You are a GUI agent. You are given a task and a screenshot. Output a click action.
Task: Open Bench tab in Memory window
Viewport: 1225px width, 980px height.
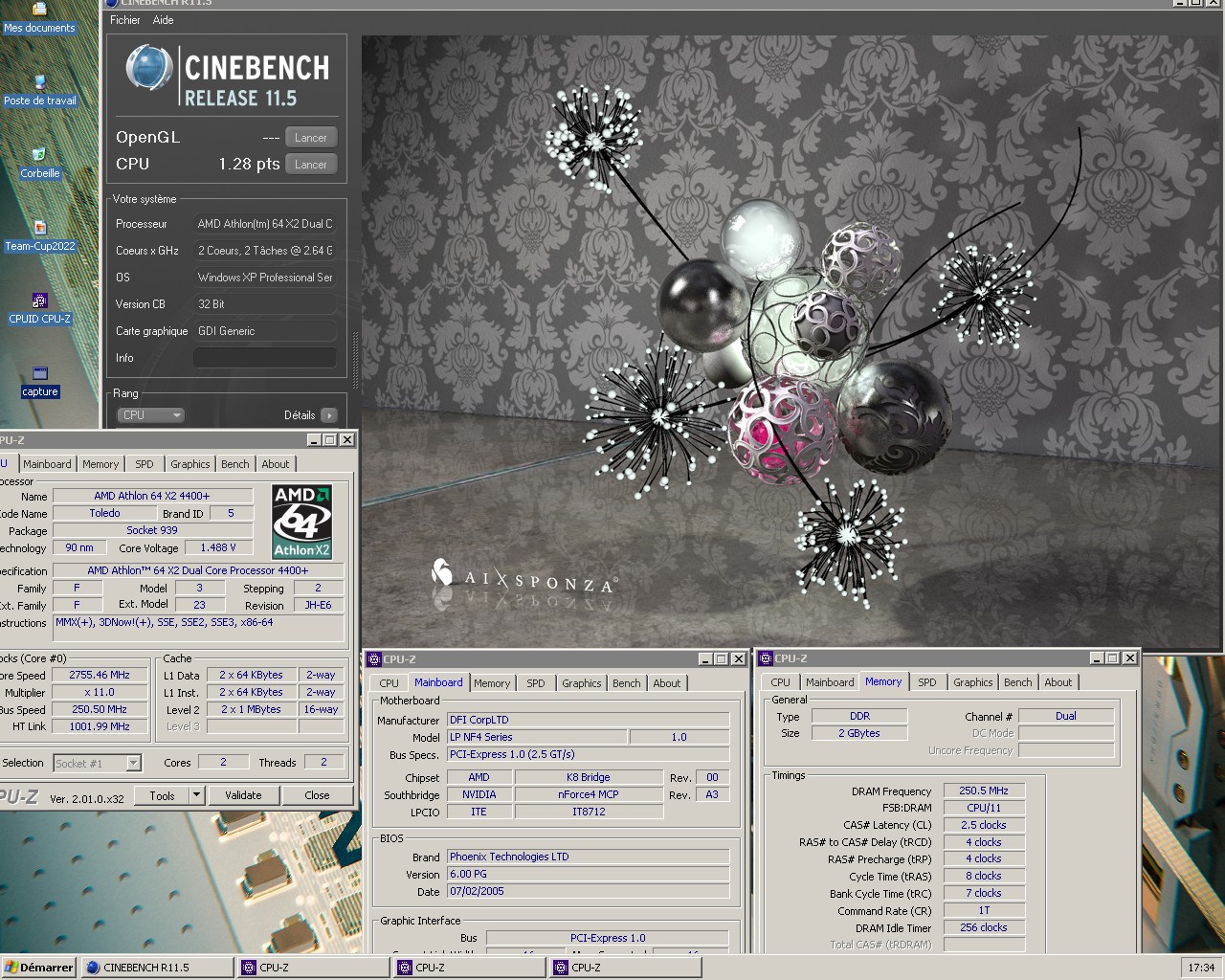[1018, 682]
